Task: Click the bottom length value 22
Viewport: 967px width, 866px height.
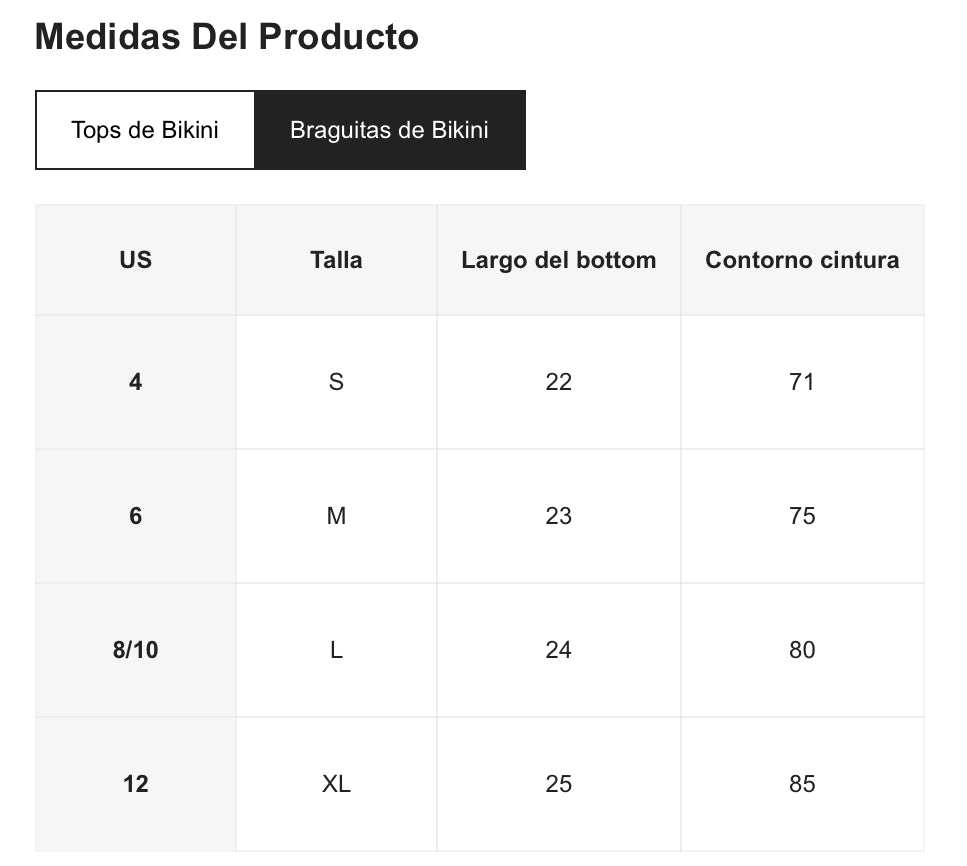Action: tap(558, 382)
